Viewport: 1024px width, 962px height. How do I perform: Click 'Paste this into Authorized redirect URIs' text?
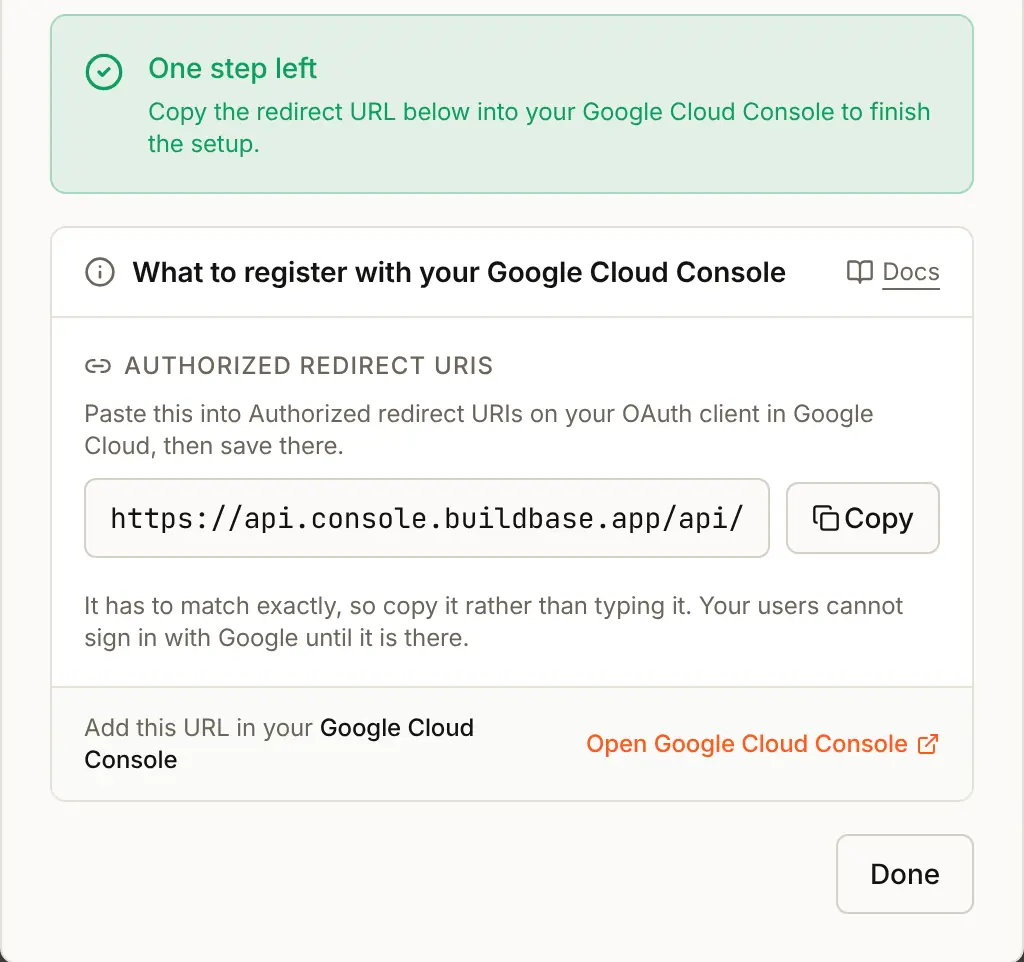[x=479, y=430]
